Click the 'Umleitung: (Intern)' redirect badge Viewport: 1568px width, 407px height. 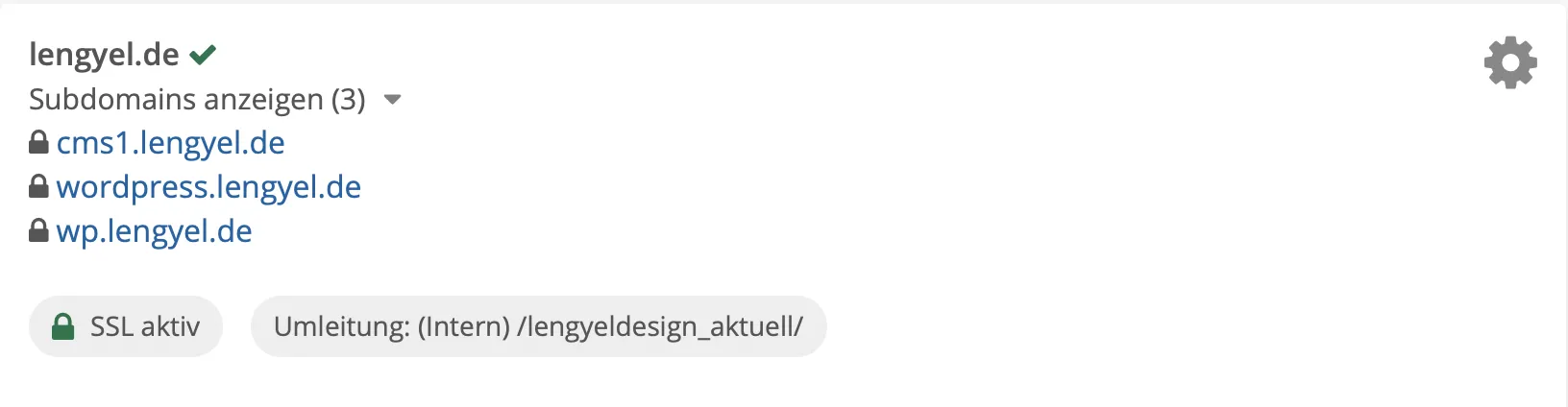pos(538,326)
